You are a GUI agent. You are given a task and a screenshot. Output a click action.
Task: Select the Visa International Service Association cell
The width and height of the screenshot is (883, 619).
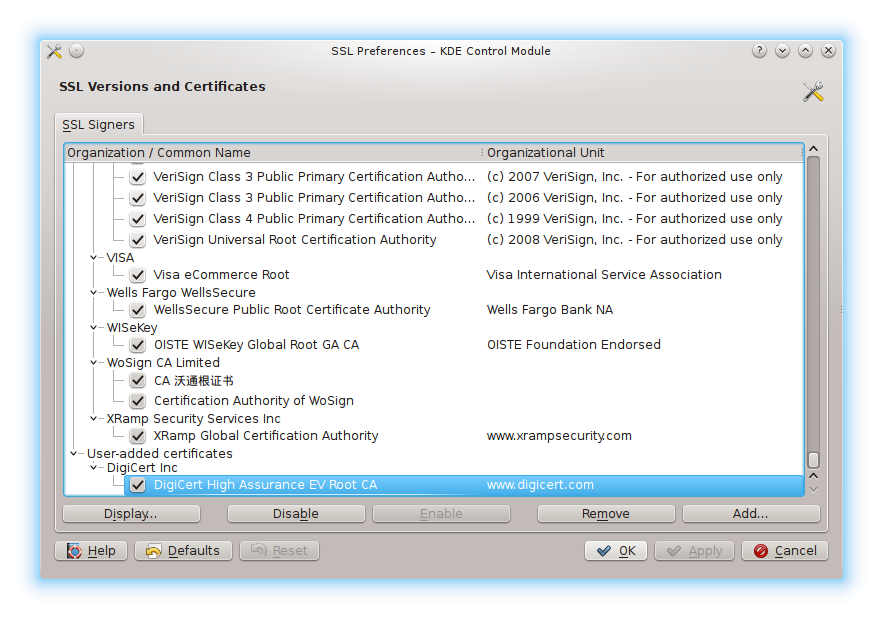[x=604, y=275]
